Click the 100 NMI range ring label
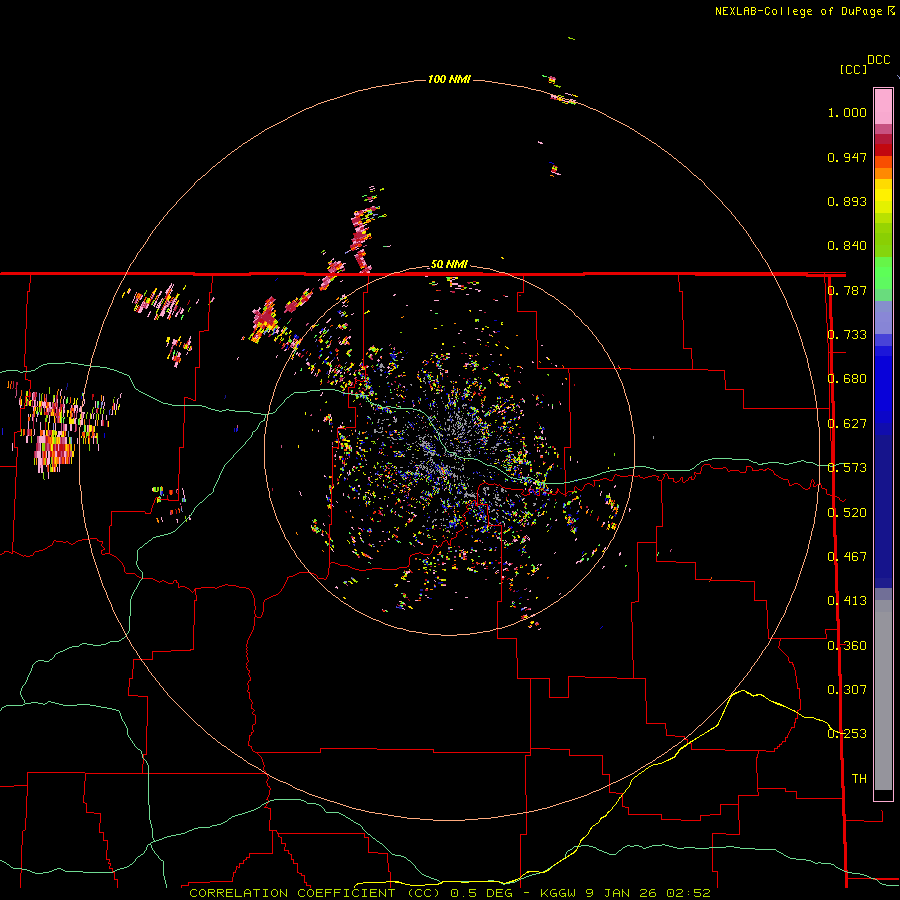Viewport: 900px width, 900px height. point(449,79)
